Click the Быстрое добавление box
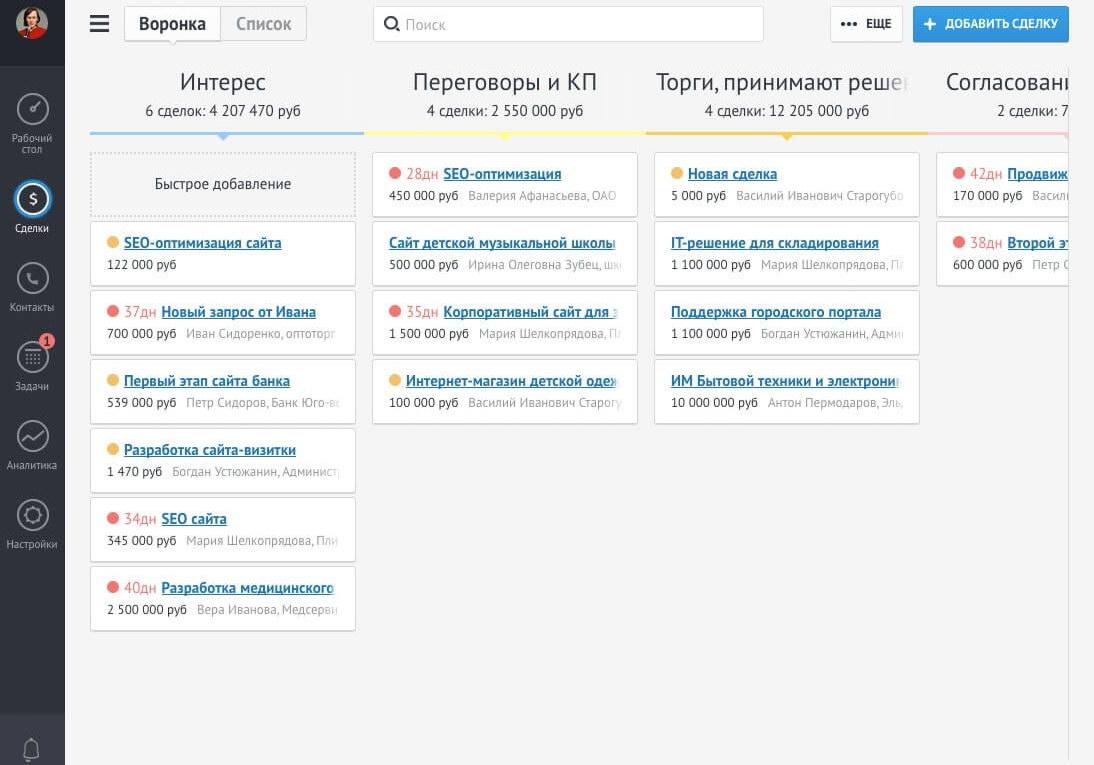 pyautogui.click(x=223, y=184)
